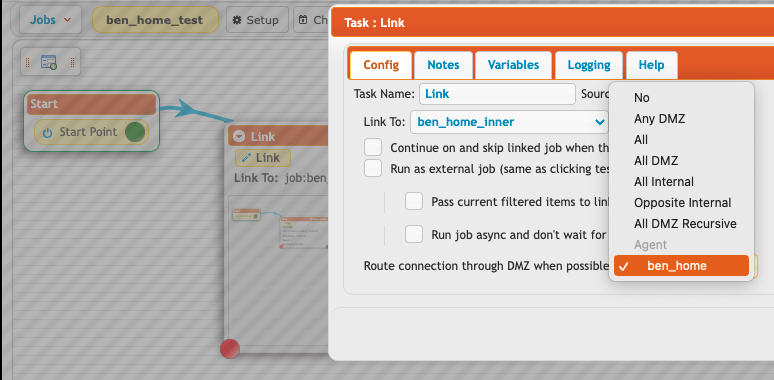Open the Jobs dropdown menu
Viewport: 774px width, 380px height.
pos(51,20)
